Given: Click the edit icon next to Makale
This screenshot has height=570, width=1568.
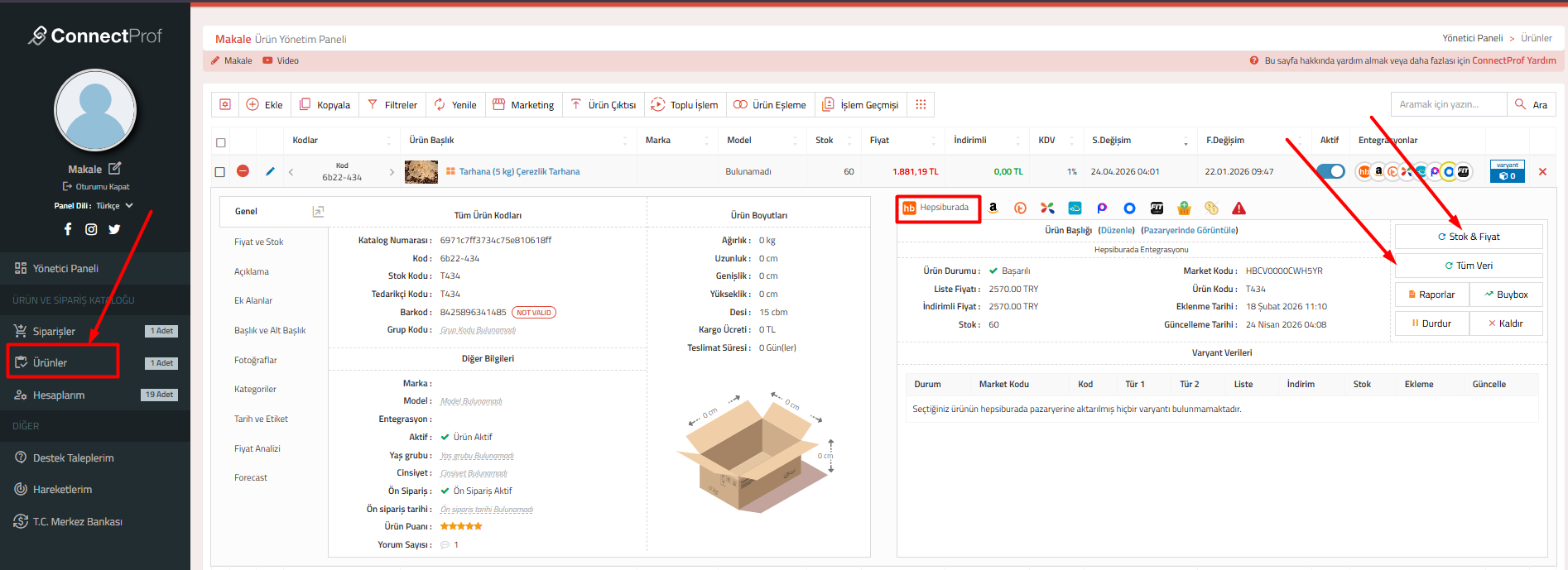Looking at the screenshot, I should pos(115,169).
